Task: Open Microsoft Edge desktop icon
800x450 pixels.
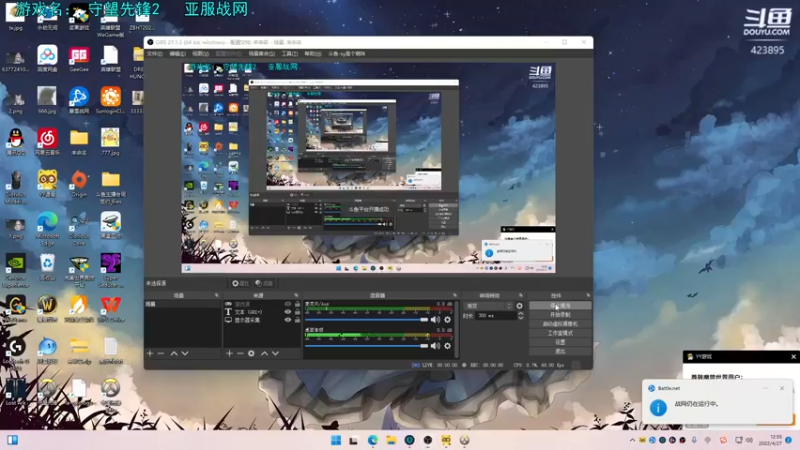Action: click(x=47, y=228)
